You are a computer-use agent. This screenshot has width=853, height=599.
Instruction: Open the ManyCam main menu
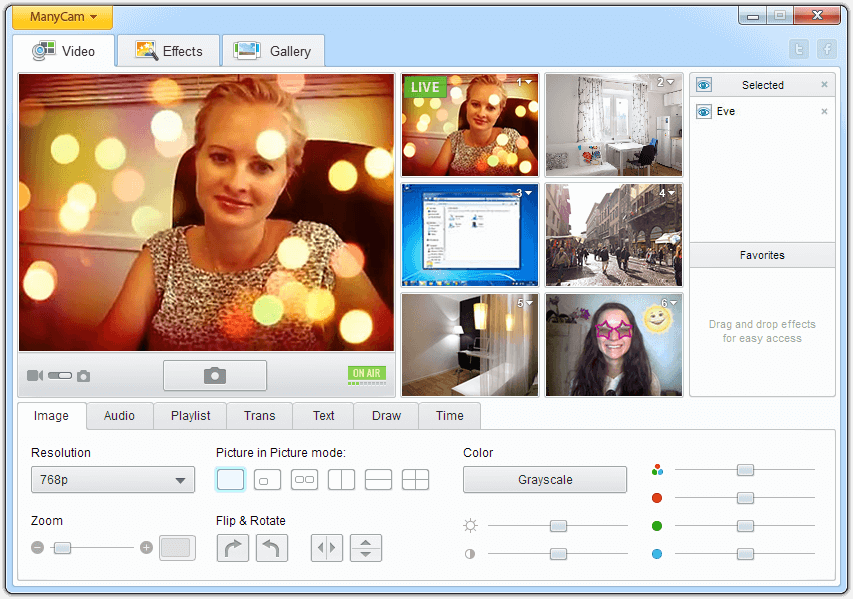point(60,16)
